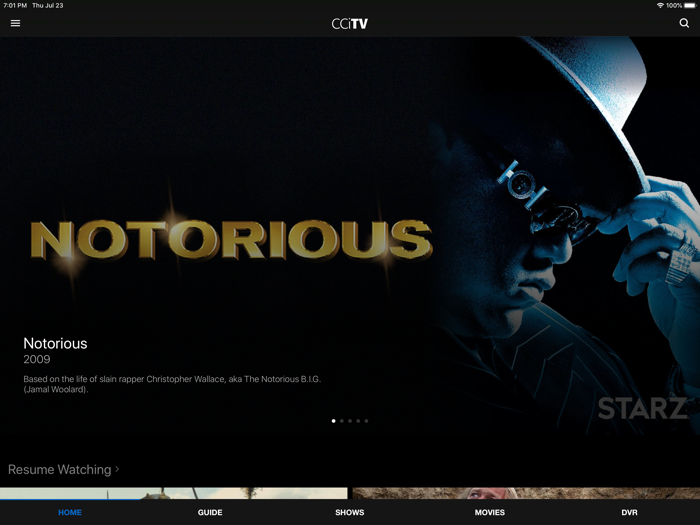
Task: Select the first carousel page dot
Action: [x=333, y=421]
